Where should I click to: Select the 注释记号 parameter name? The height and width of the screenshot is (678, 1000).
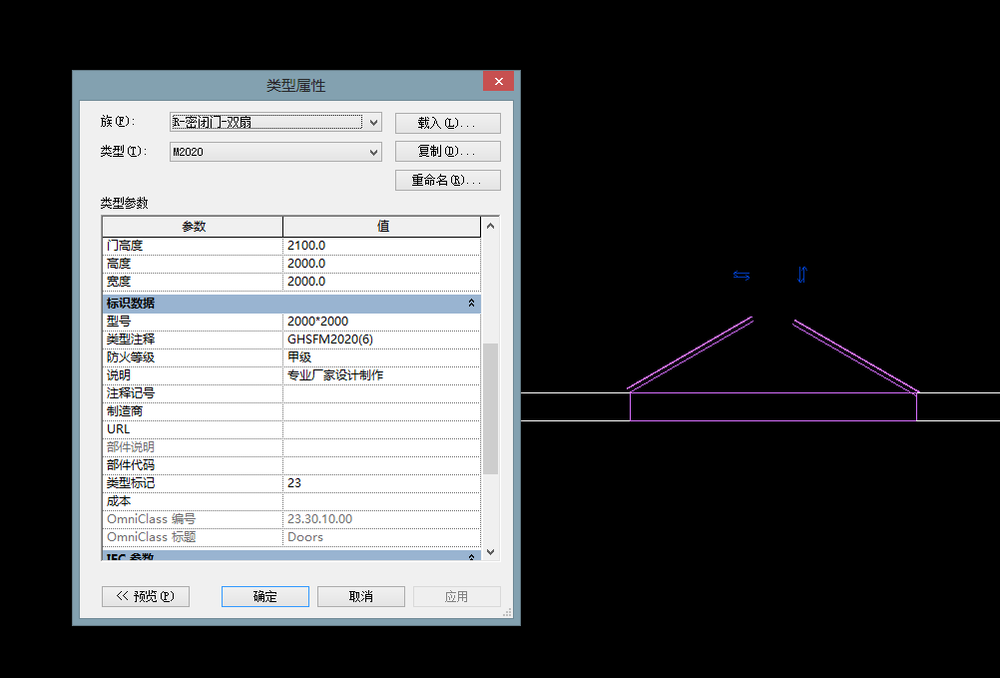193,394
